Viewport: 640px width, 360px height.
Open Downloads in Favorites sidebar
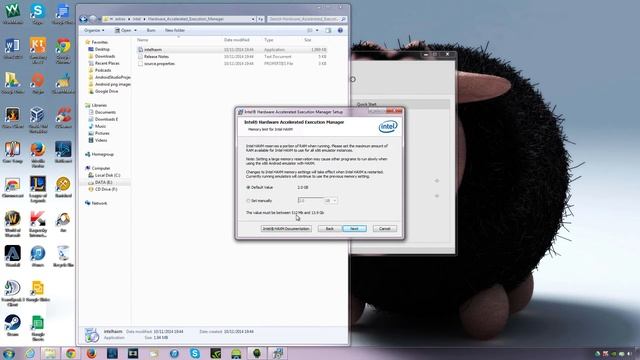[x=104, y=56]
